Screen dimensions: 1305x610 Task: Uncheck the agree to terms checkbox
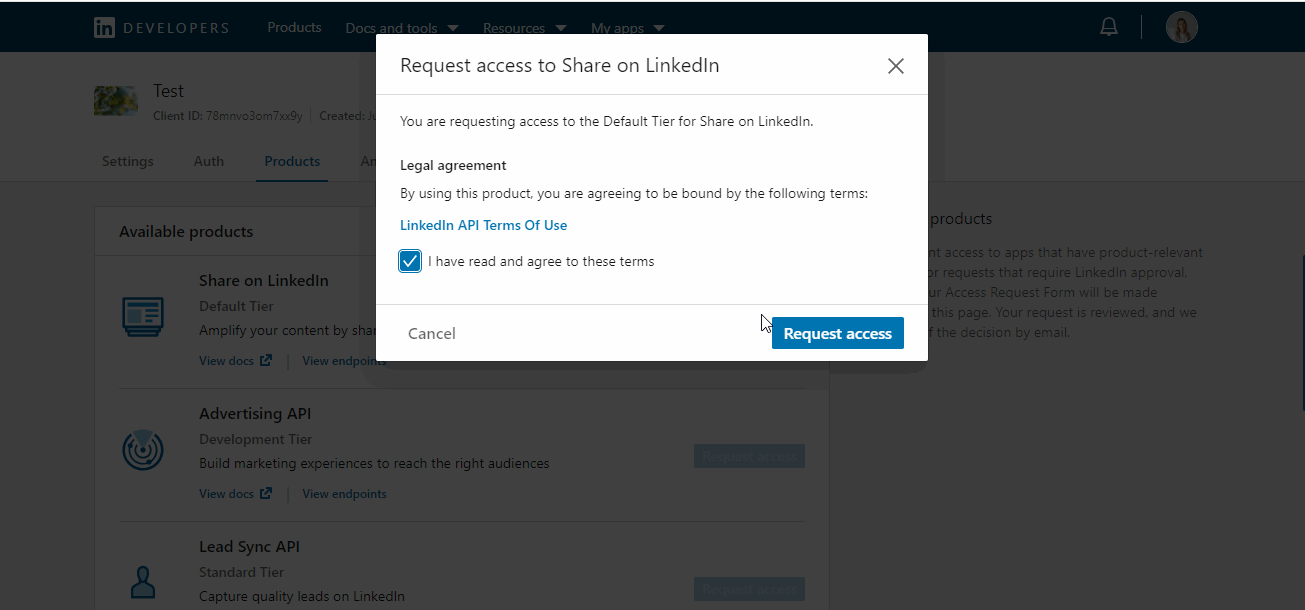pyautogui.click(x=410, y=261)
